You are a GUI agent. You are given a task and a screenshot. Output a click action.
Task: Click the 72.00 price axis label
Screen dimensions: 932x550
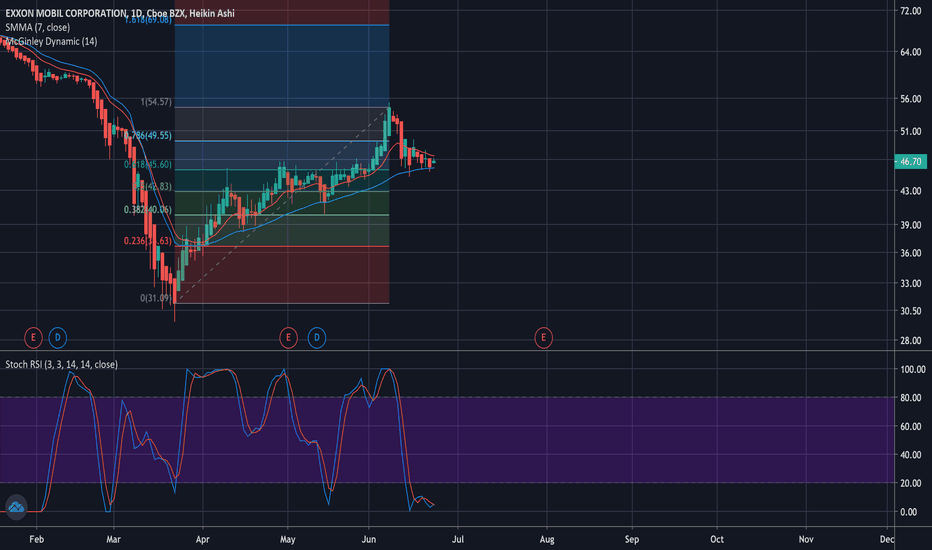(x=911, y=11)
